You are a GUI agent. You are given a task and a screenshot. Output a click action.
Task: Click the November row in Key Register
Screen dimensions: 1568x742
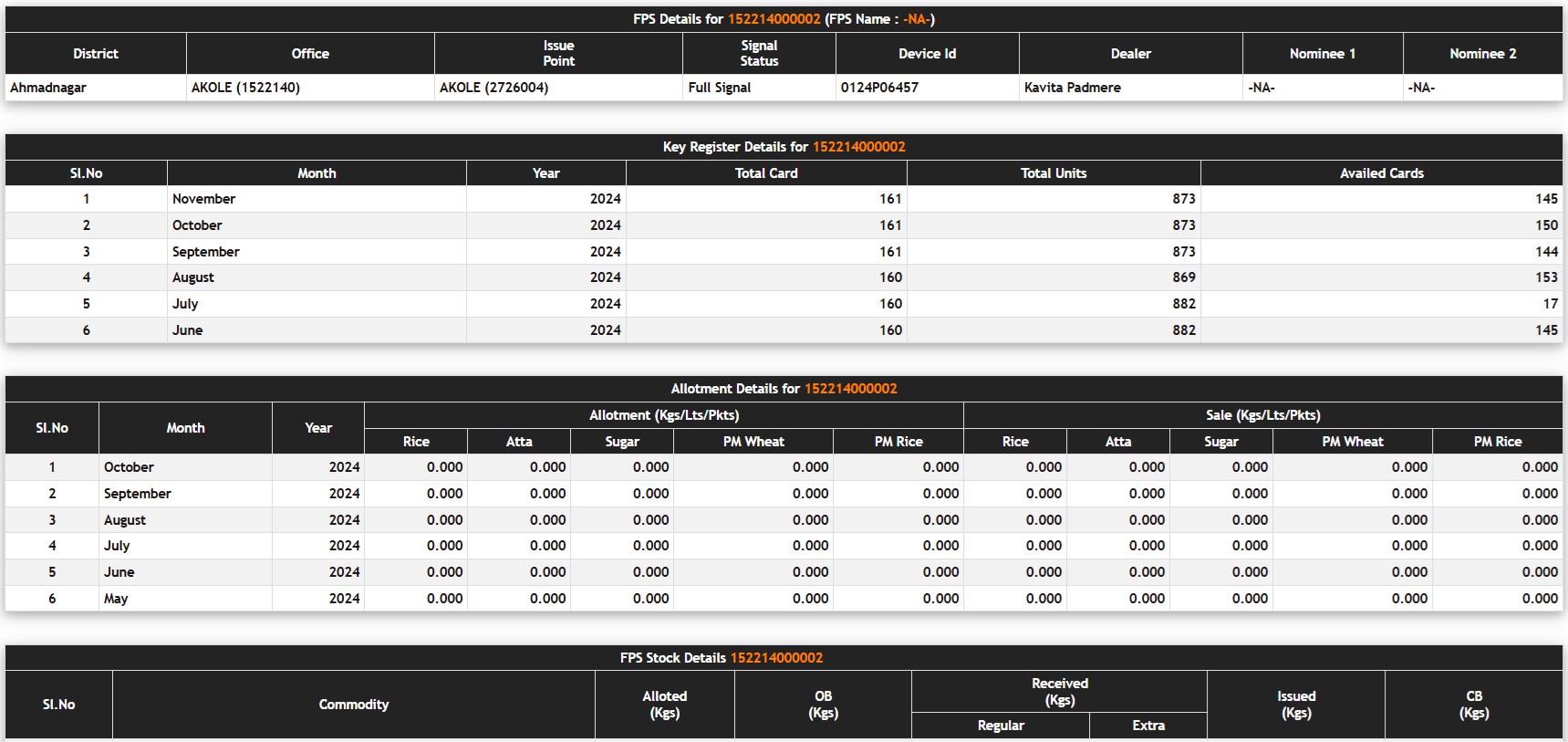click(x=784, y=199)
